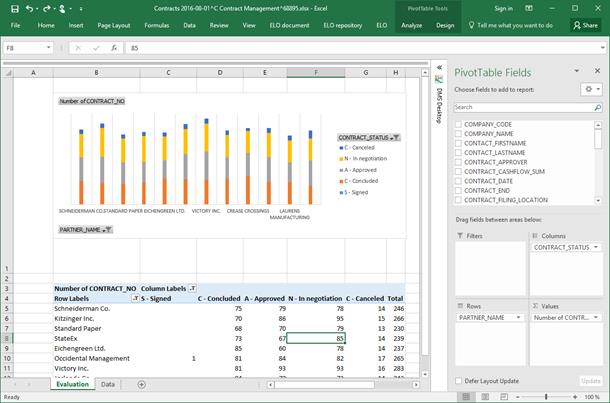Switch to the Data sheet tab
The width and height of the screenshot is (610, 403).
[x=108, y=384]
